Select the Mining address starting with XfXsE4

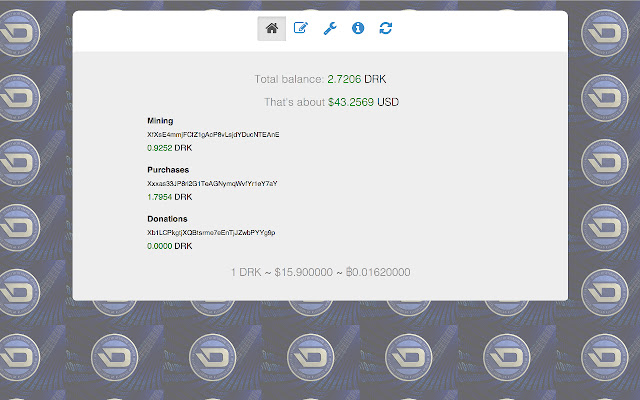click(x=213, y=134)
